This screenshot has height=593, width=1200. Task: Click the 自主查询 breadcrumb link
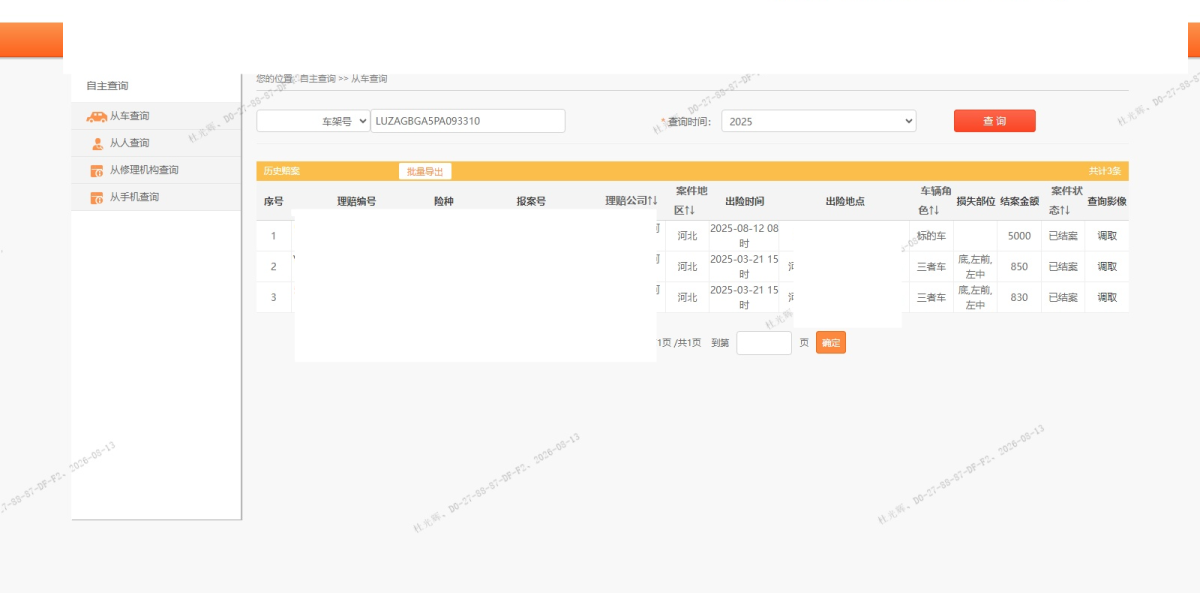coord(318,78)
